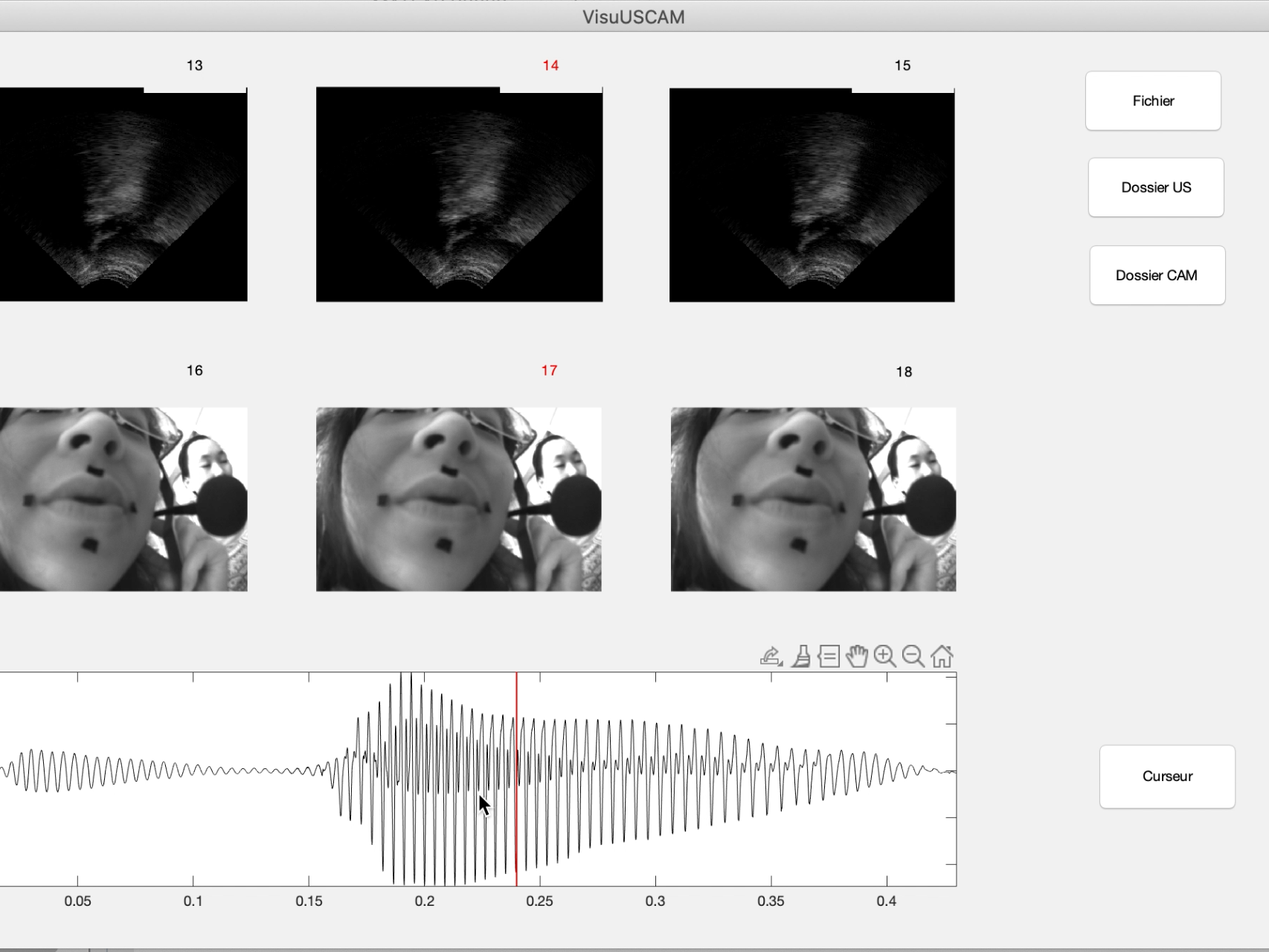1269x952 pixels.
Task: Activate the data tips tool icon
Action: (829, 656)
